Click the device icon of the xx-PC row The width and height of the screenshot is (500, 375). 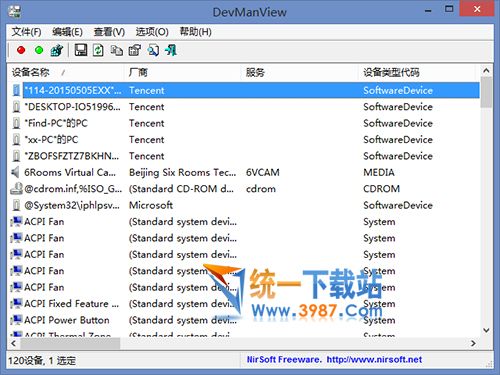(16, 140)
